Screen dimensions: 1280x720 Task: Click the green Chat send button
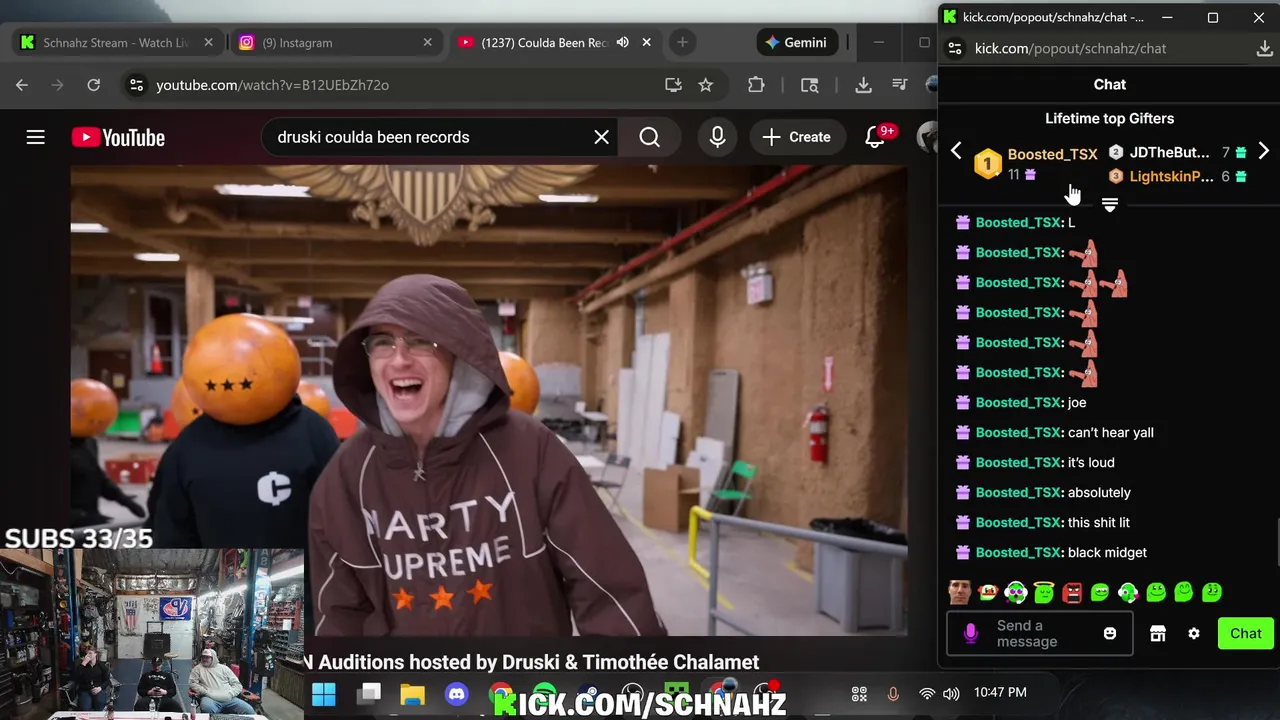pos(1245,633)
